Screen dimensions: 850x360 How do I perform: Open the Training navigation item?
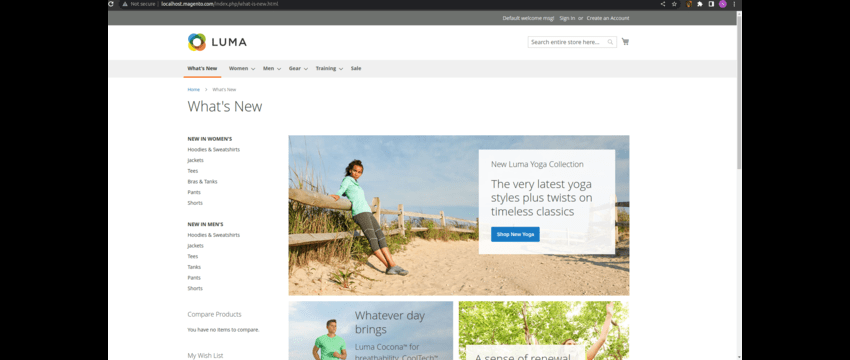(326, 68)
